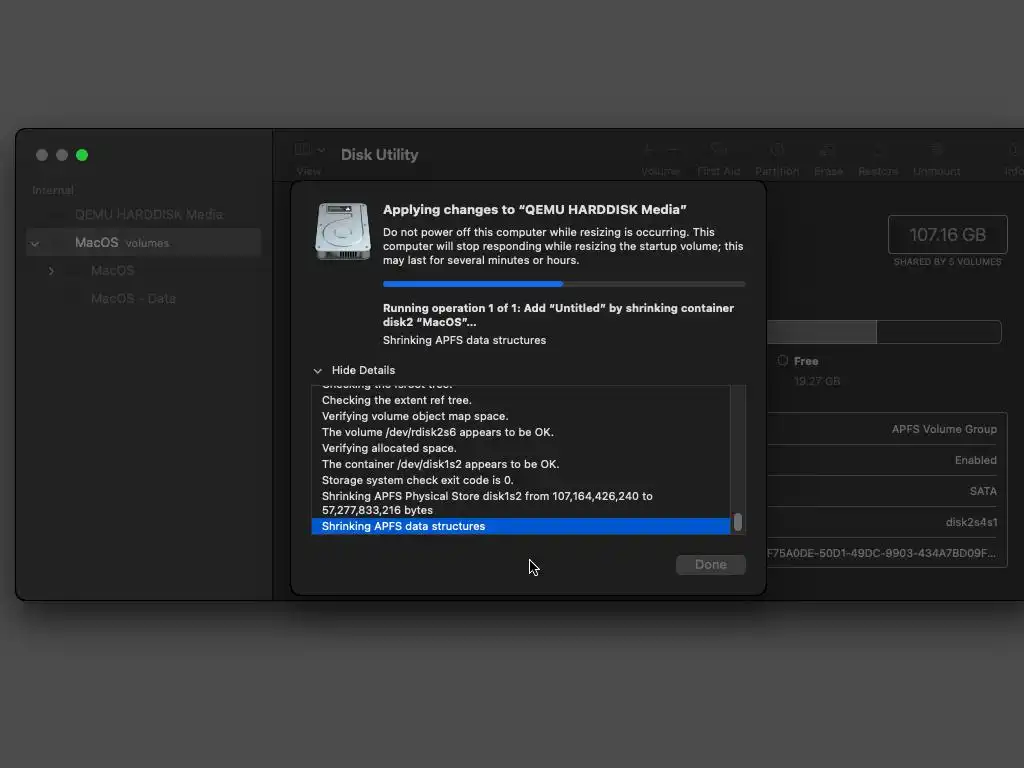Select the highlighted Shrinking APFS data structures log line
The width and height of the screenshot is (1024, 768).
point(520,526)
